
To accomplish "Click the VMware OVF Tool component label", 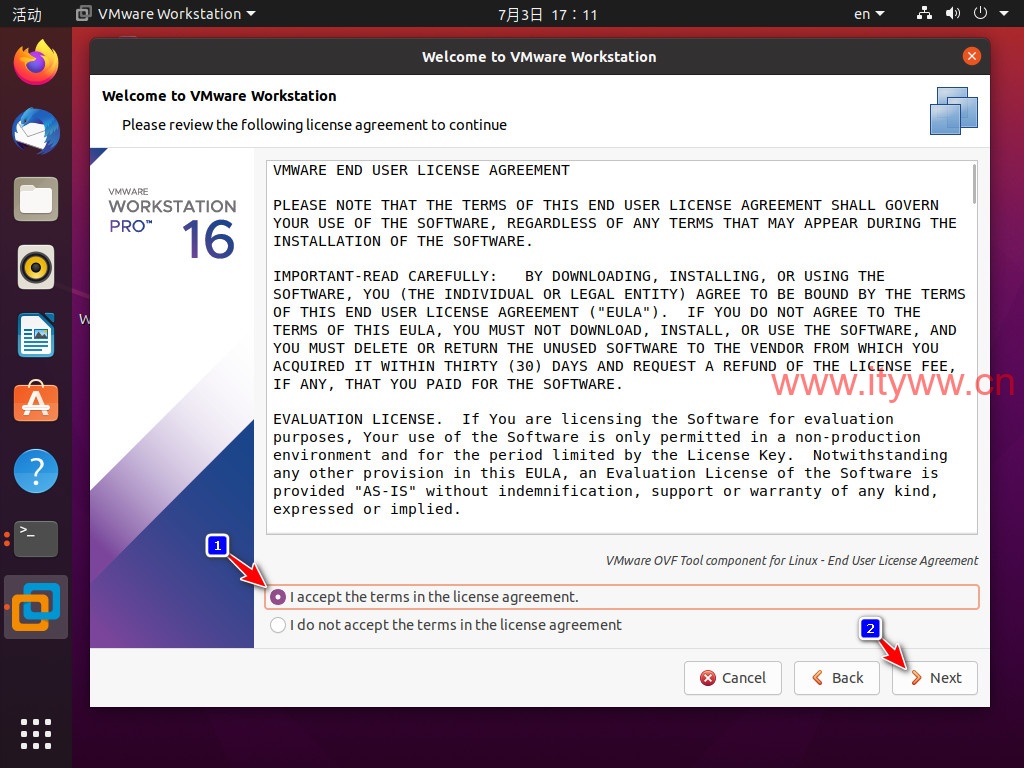I will coord(792,560).
